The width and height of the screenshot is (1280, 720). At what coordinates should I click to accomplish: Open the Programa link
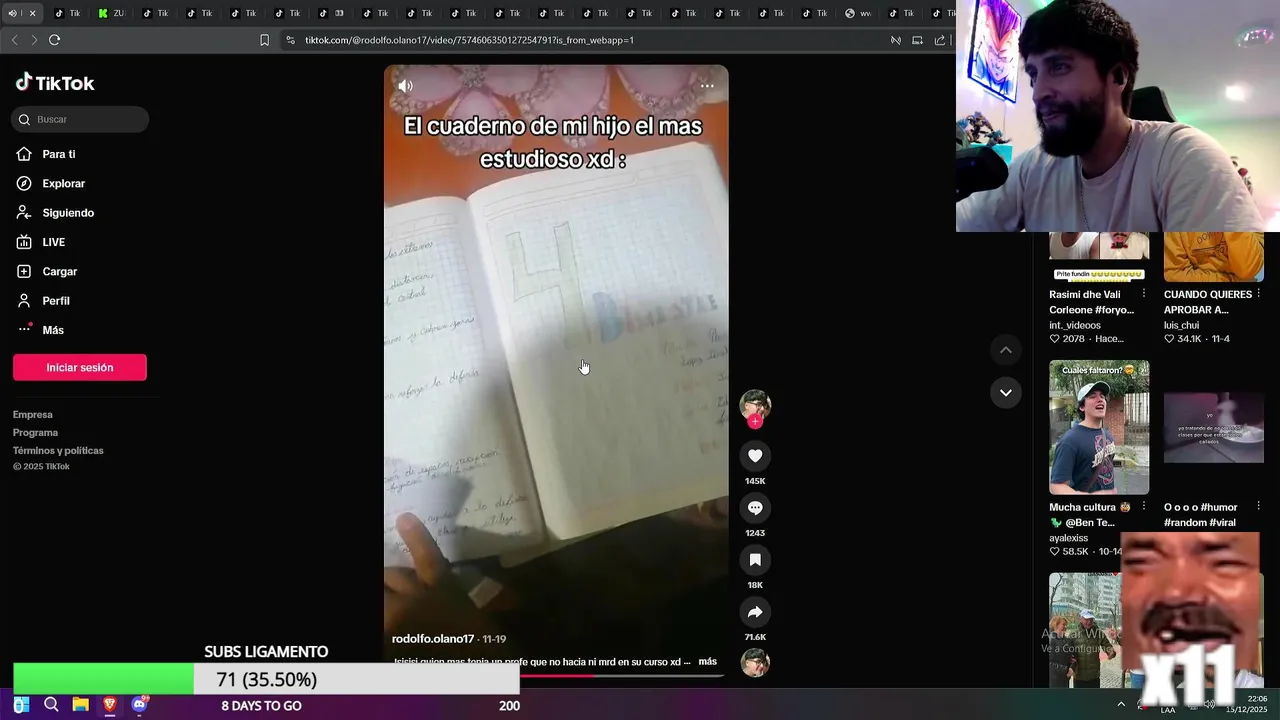(35, 432)
